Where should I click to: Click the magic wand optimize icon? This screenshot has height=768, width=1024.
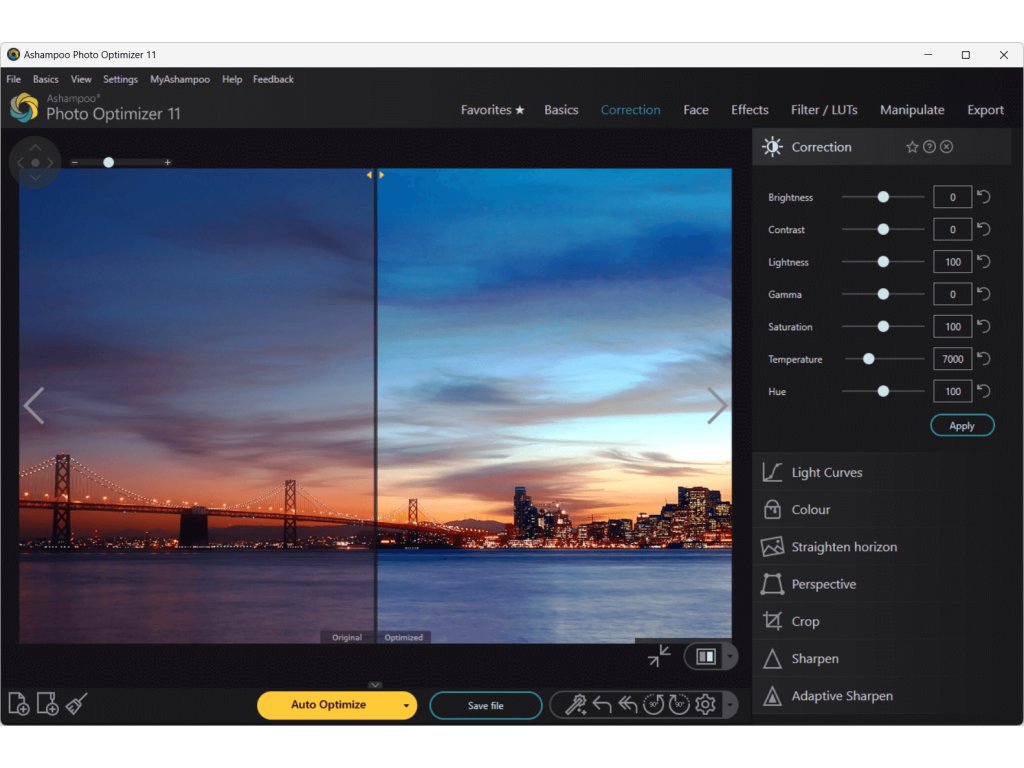[x=575, y=705]
